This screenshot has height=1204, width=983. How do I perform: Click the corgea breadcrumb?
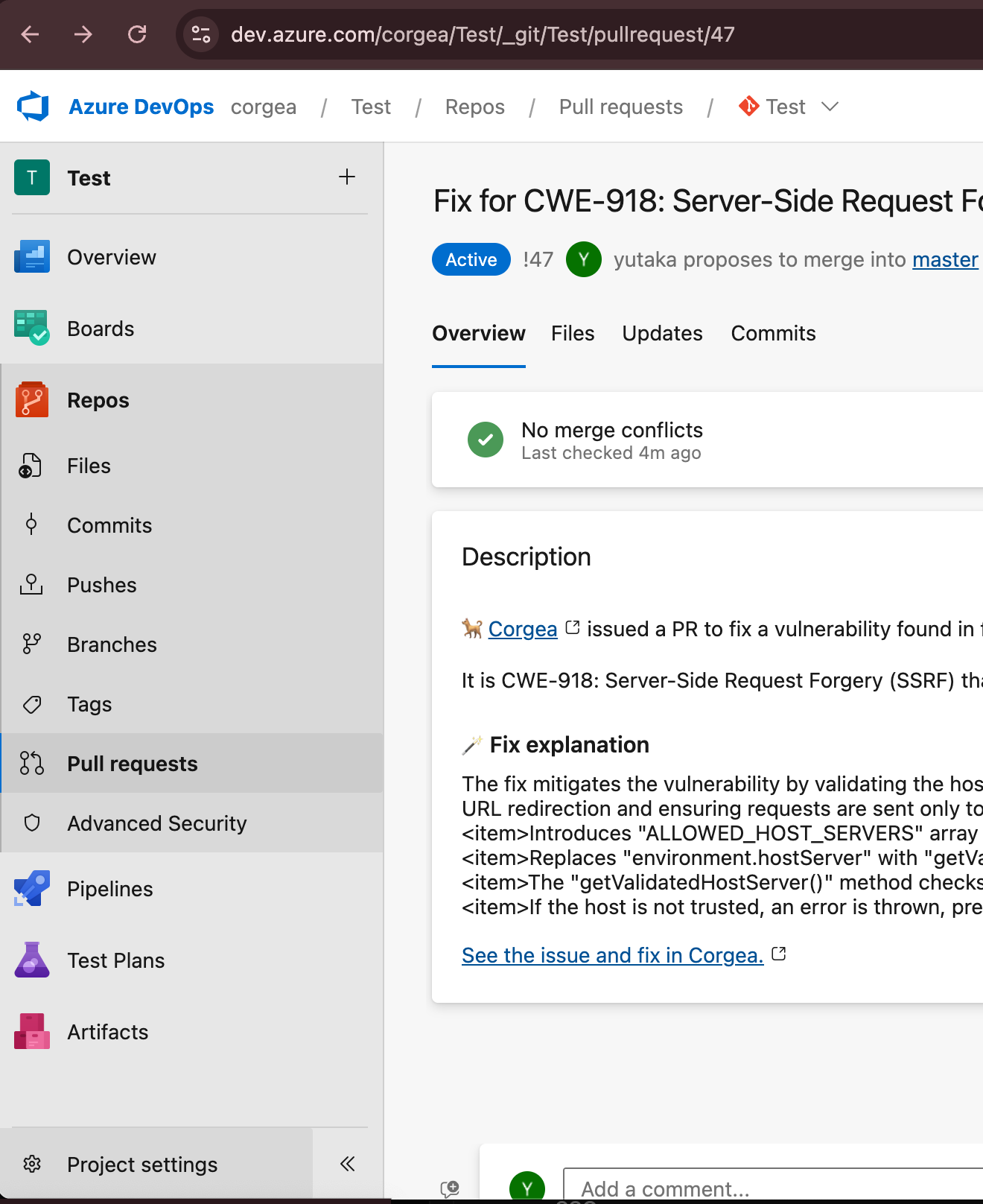point(264,107)
